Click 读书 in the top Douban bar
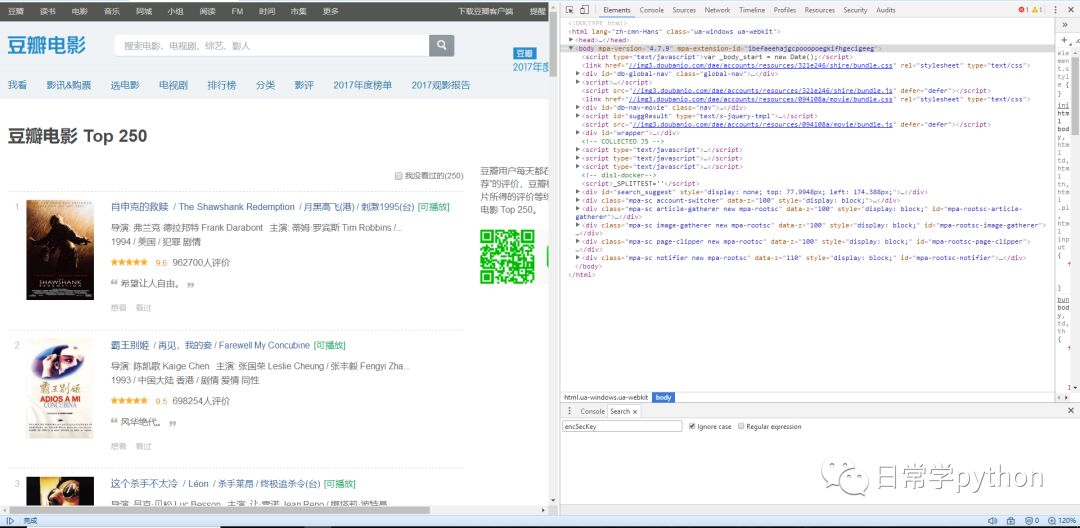The image size is (1080, 528). [48, 11]
